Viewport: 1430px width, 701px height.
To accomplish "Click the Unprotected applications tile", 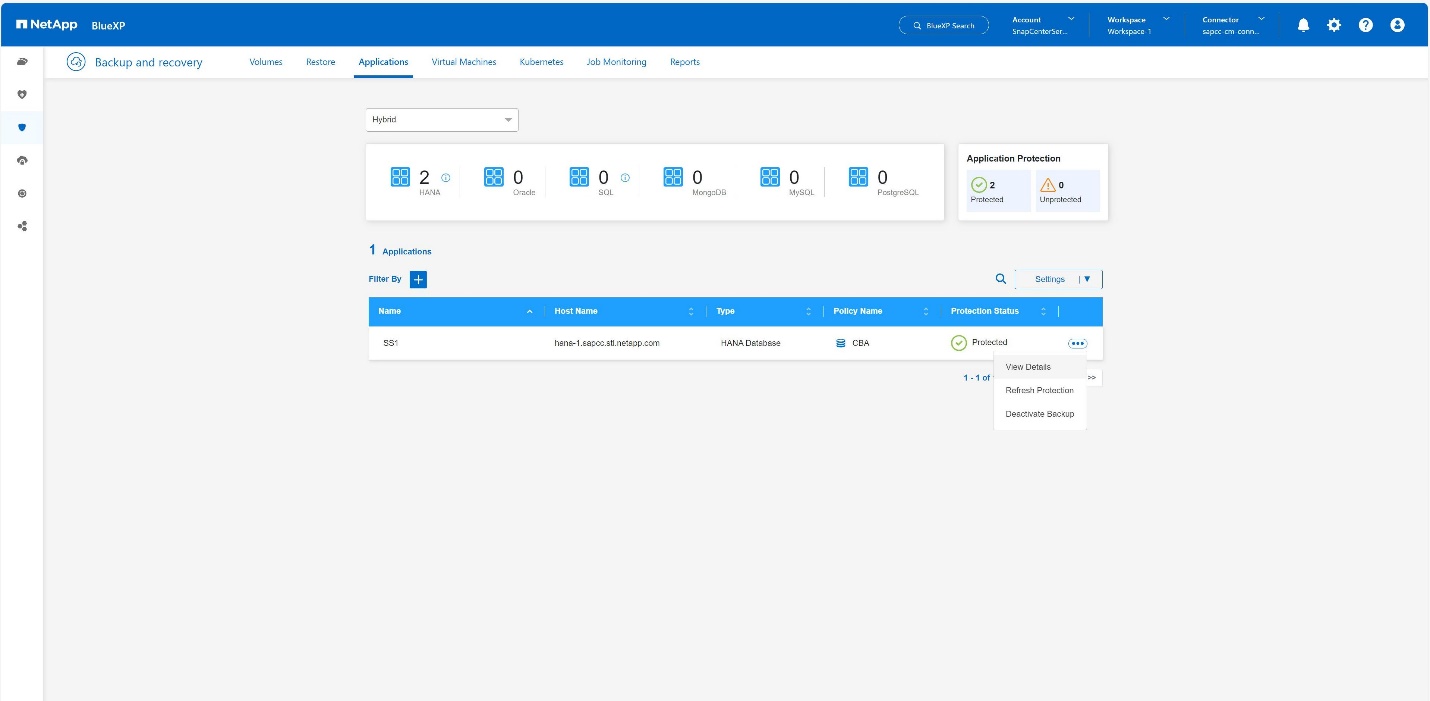I will click(x=1067, y=191).
